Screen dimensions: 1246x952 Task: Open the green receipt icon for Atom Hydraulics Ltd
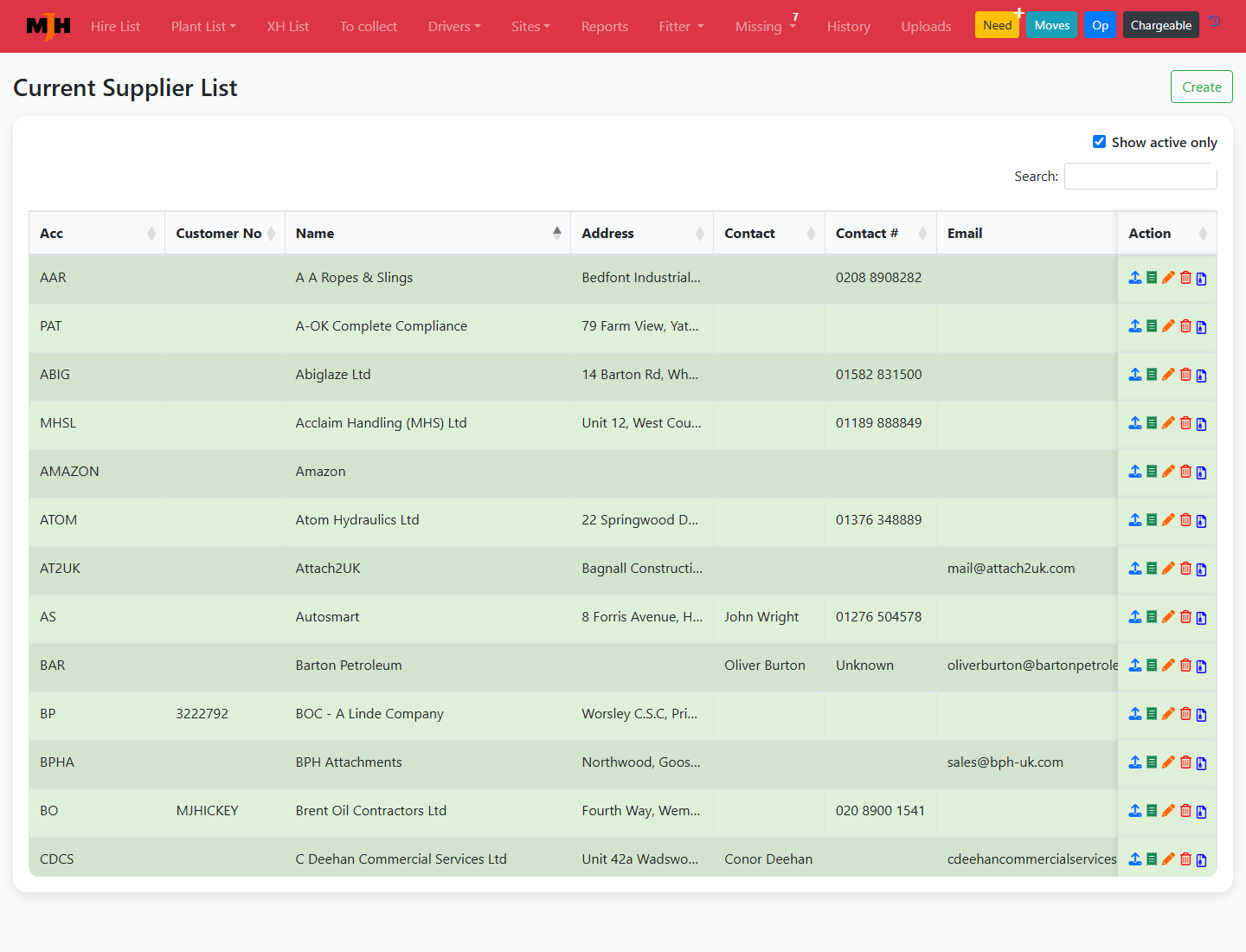click(1152, 520)
